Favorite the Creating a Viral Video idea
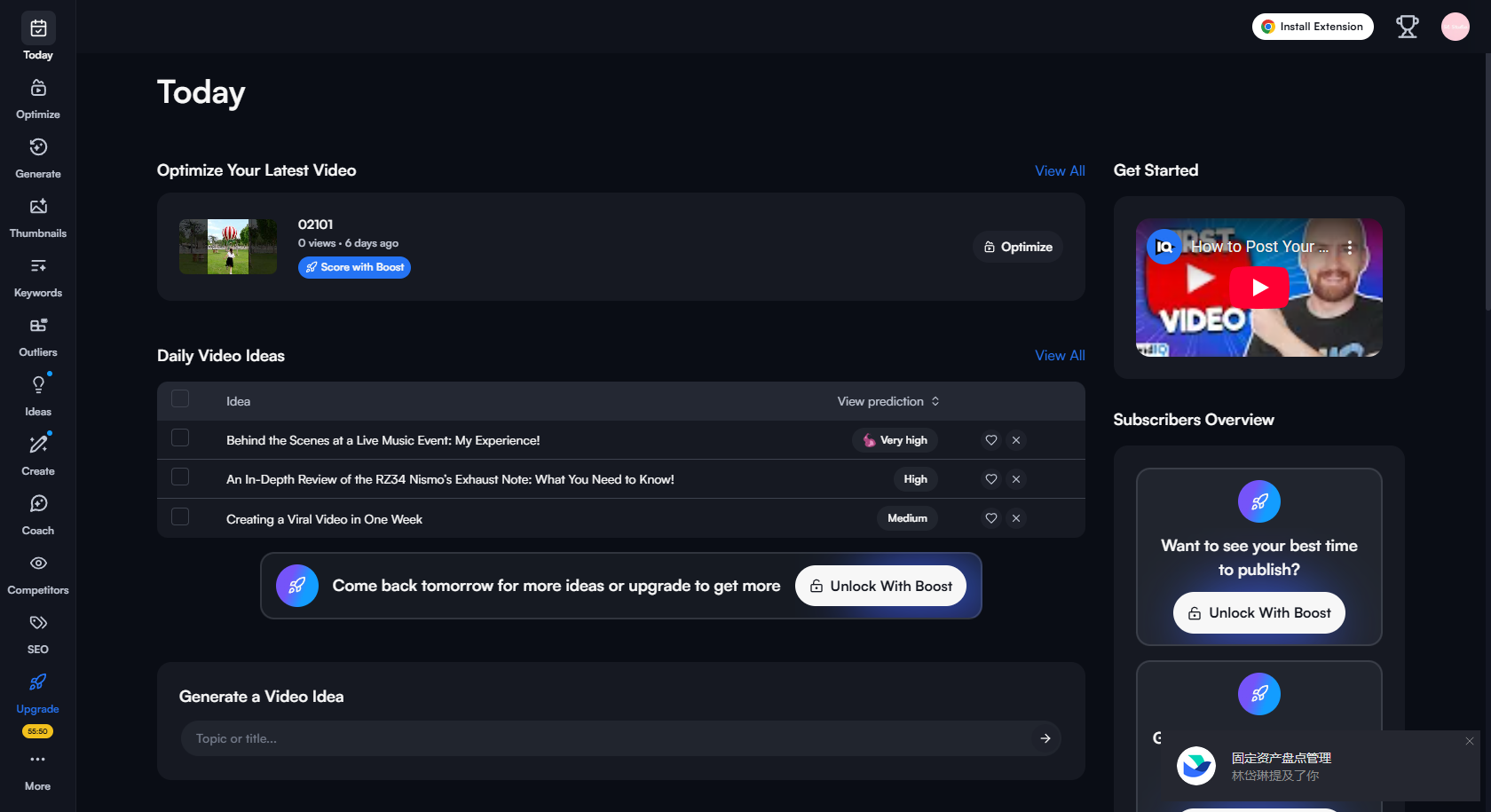Screen dimensions: 1491x812 coord(991,518)
